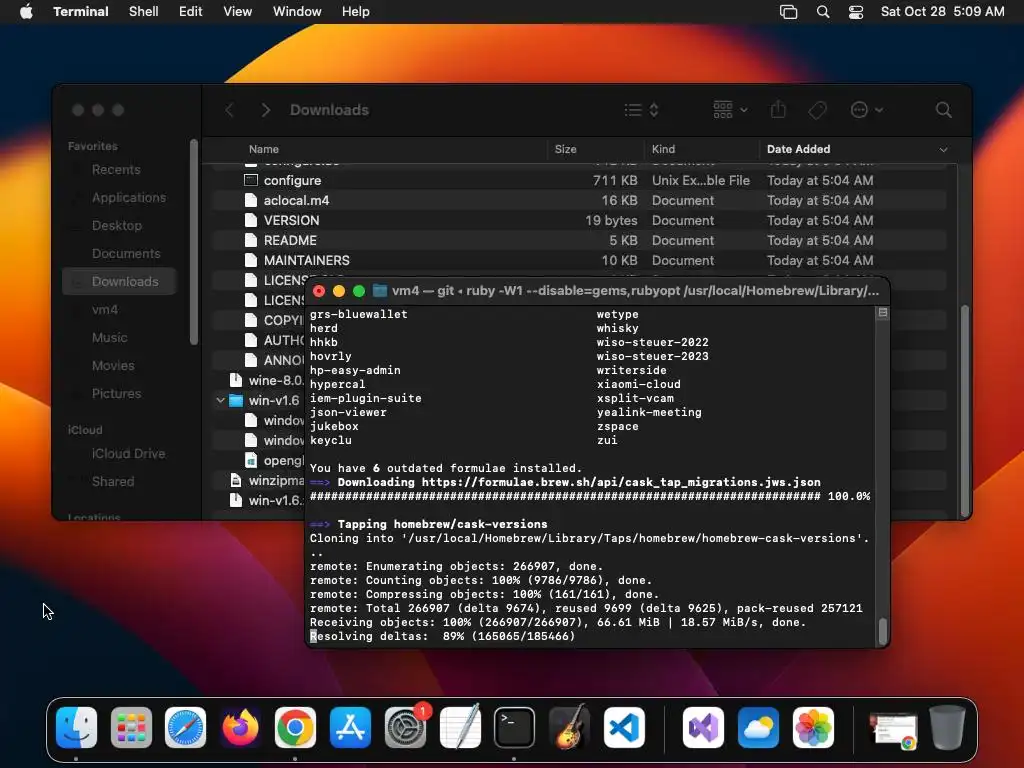Select the configure file row

click(x=579, y=180)
